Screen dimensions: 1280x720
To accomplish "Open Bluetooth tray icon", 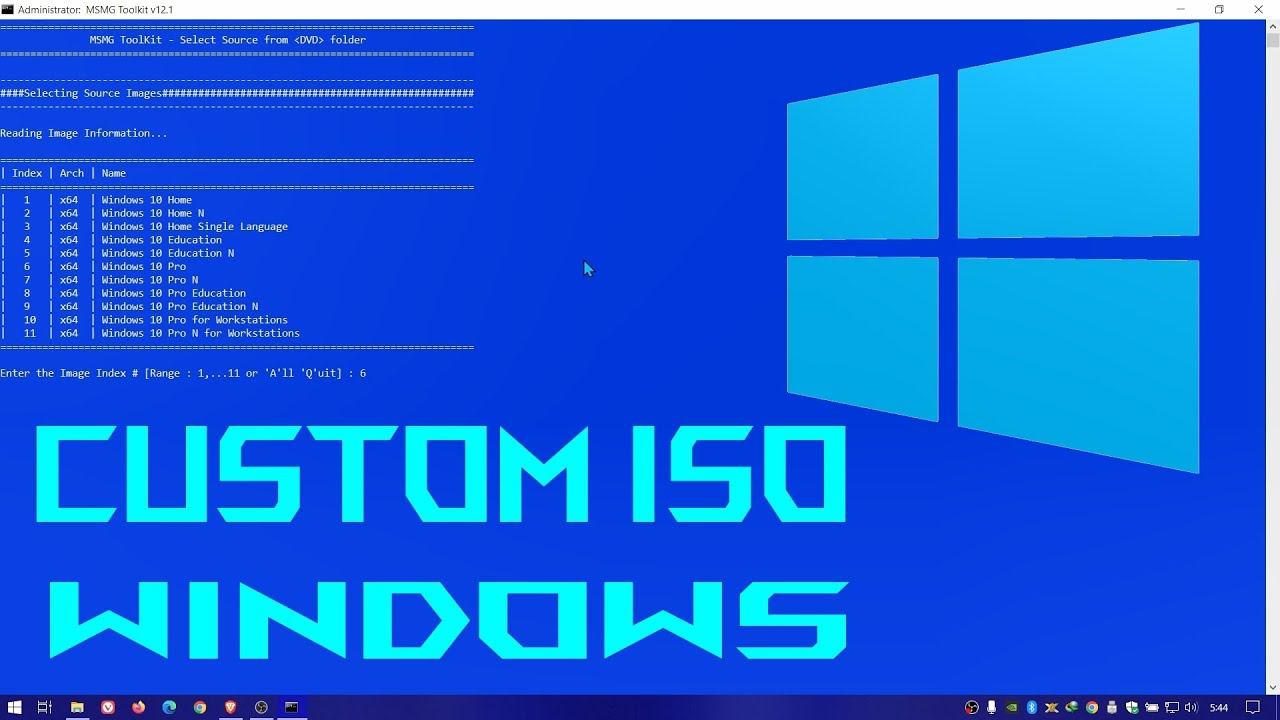I will pos(1032,707).
